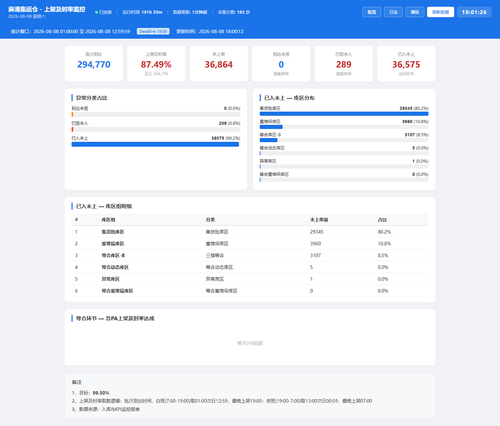Click the 191h 35m runtime value

pos(152,12)
